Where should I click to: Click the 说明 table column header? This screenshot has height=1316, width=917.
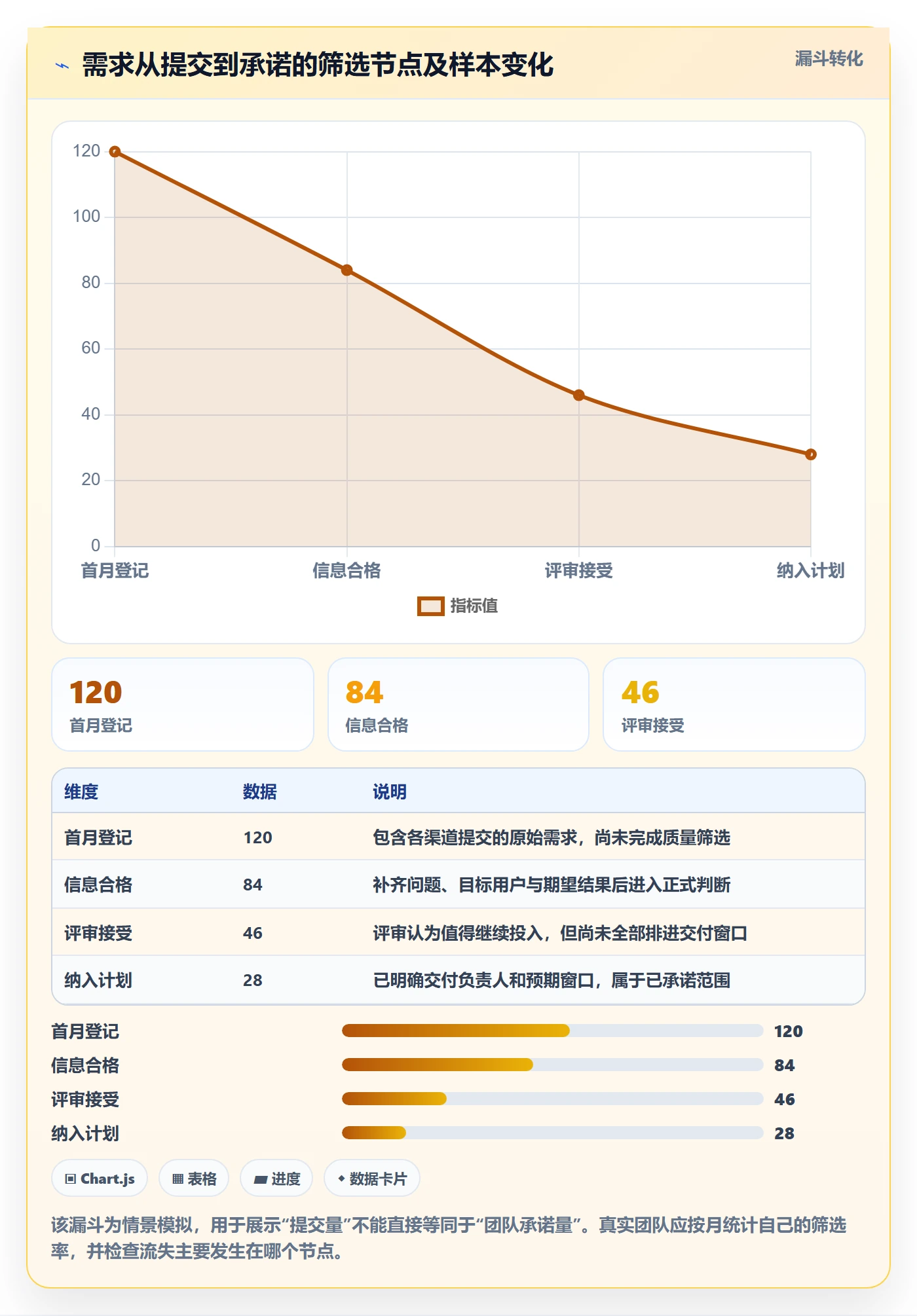point(390,792)
